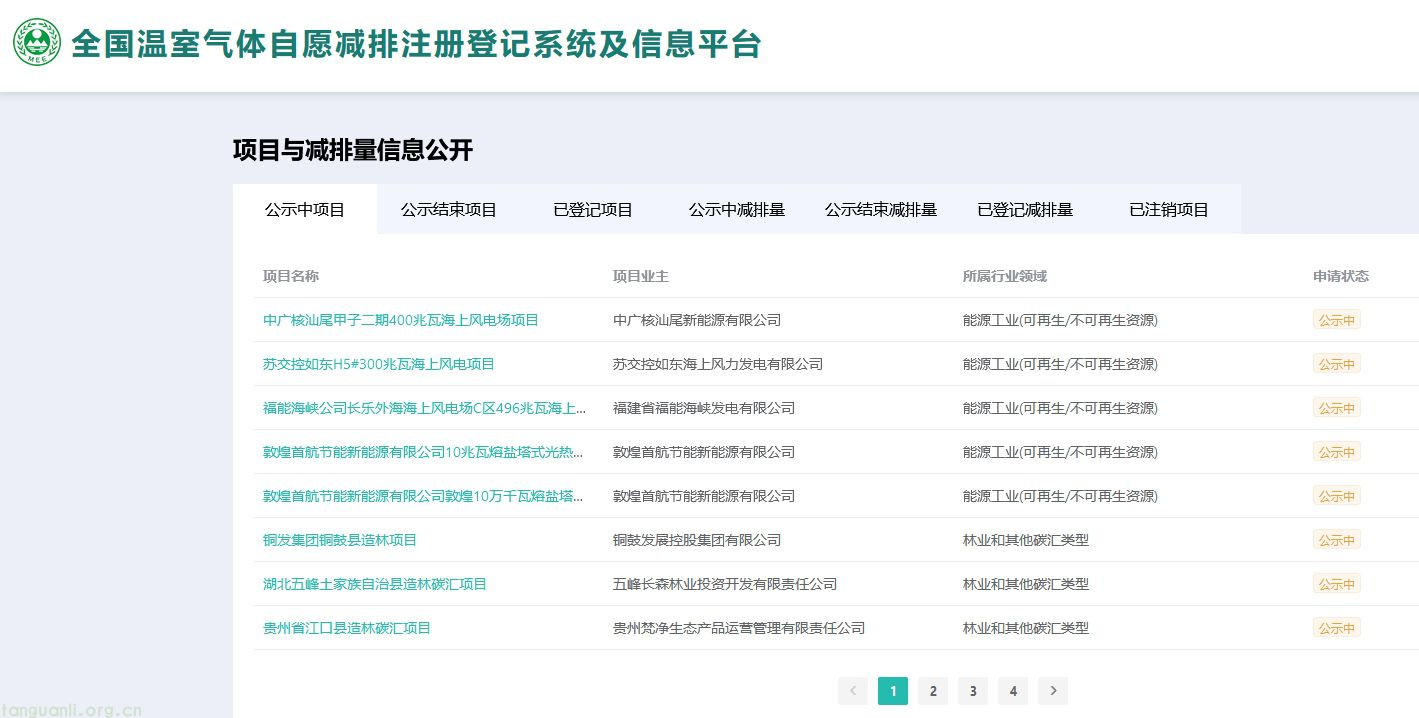This screenshot has width=1419, height=718.
Task: Go to page 3
Action: [x=973, y=691]
